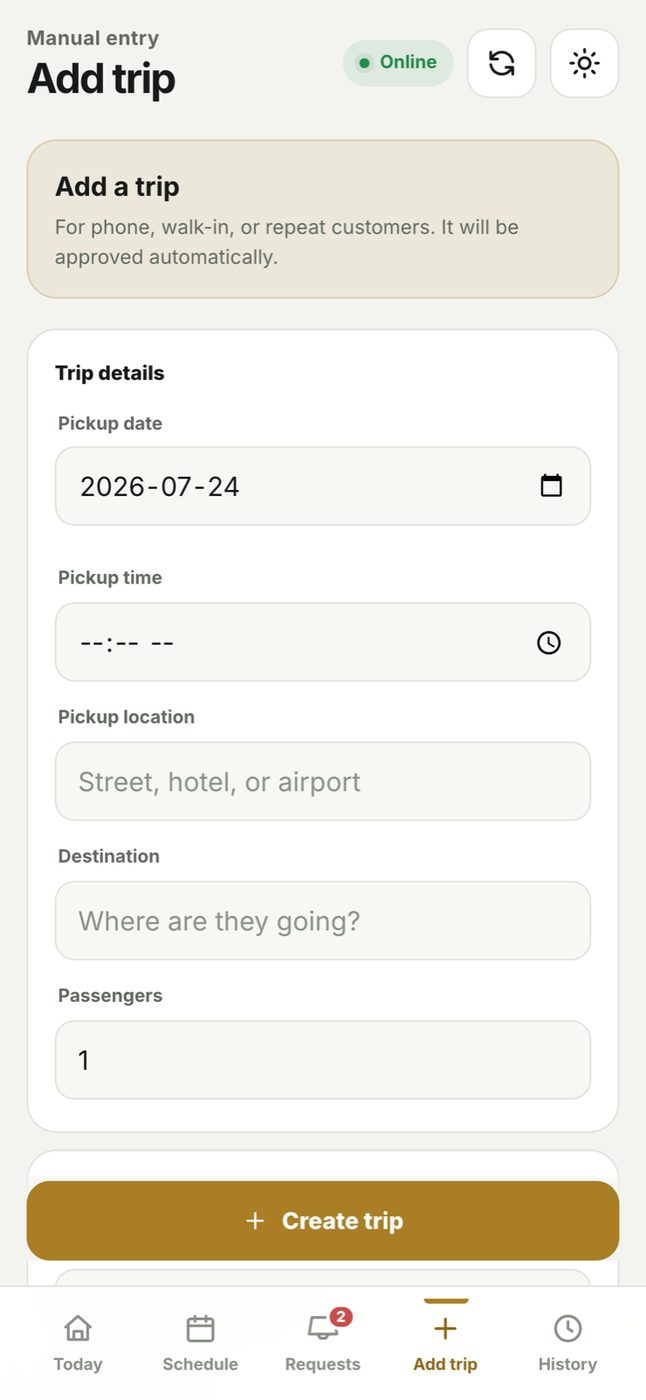646x1400 pixels.
Task: Click the Create trip button
Action: pos(323,1220)
